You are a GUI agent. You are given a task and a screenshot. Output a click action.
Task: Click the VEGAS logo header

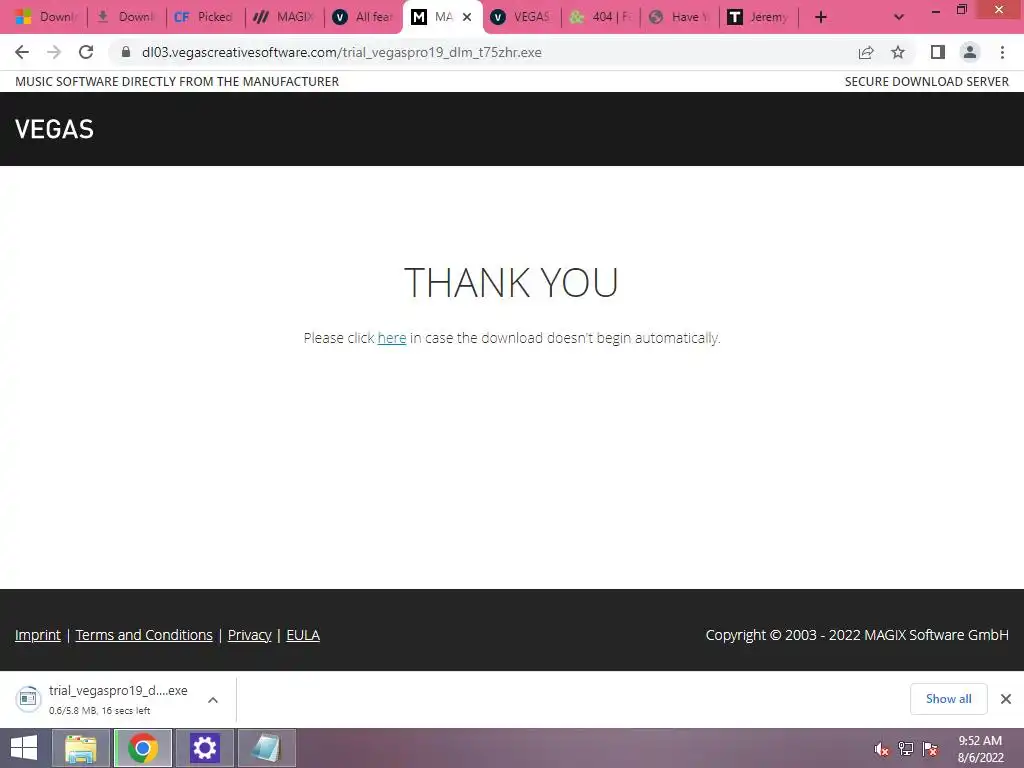[54, 129]
